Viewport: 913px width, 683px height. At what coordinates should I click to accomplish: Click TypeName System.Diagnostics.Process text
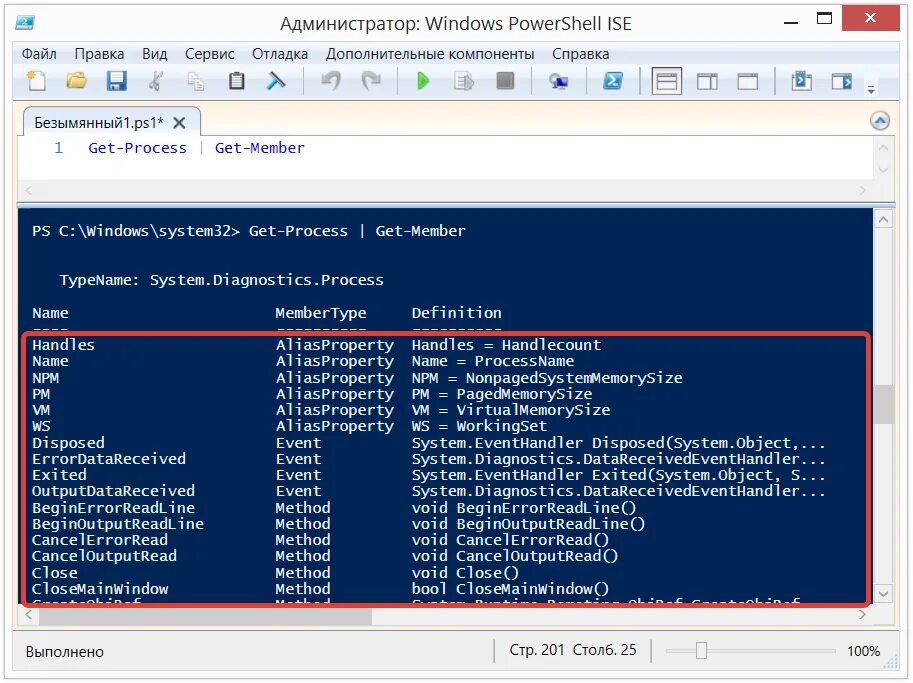221,280
